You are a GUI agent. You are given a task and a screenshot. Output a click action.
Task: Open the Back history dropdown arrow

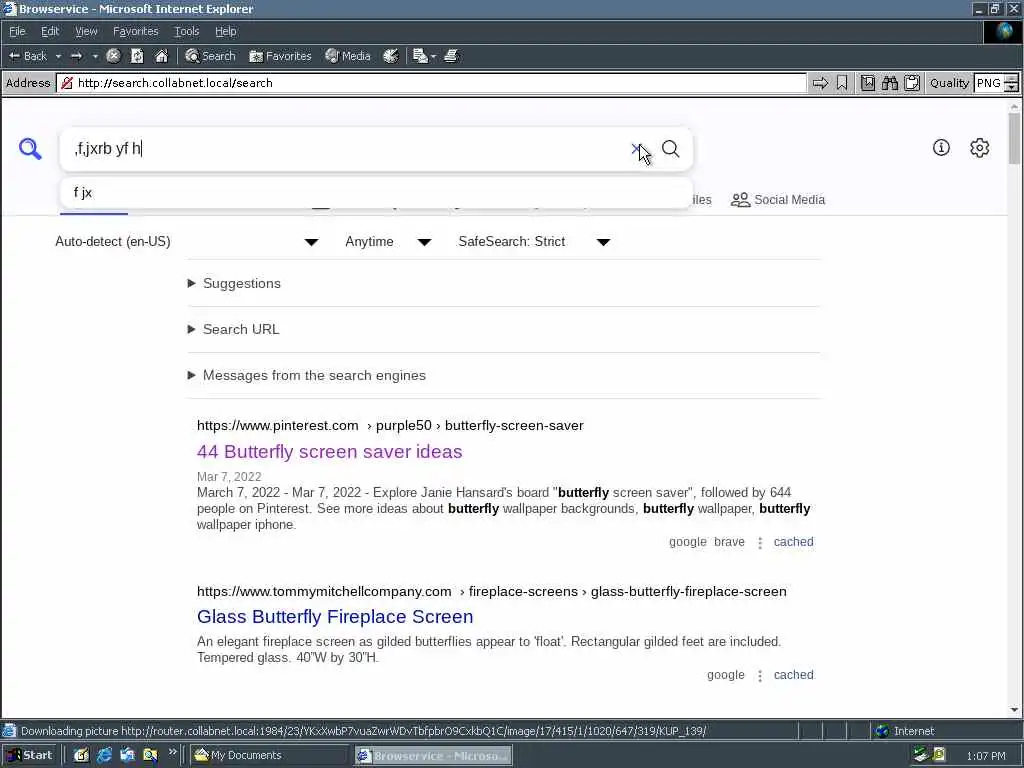58,56
